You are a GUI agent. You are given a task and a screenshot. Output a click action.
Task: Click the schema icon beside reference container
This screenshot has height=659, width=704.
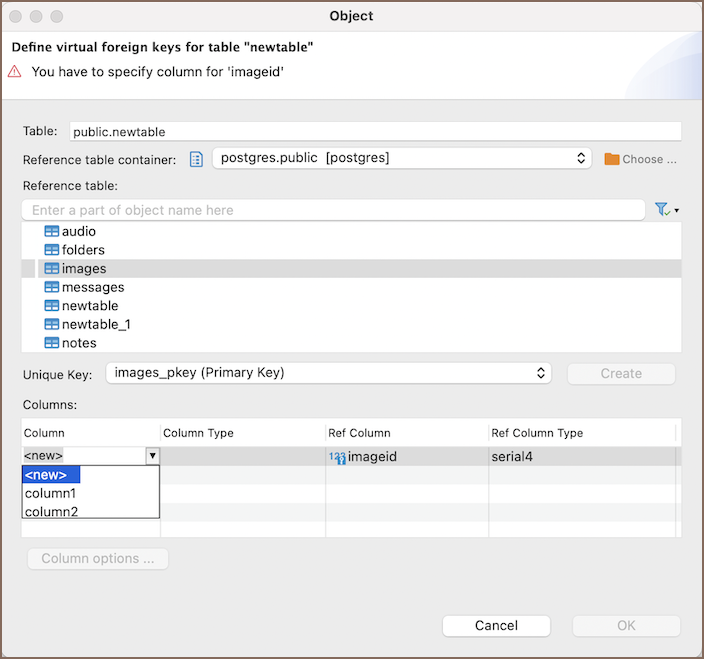[197, 159]
